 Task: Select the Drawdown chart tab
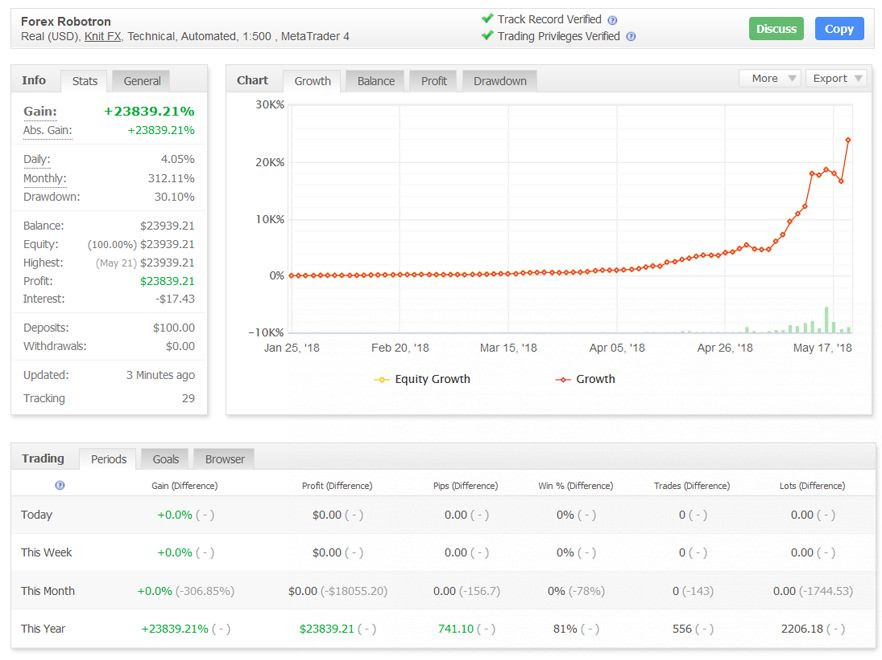coord(499,81)
